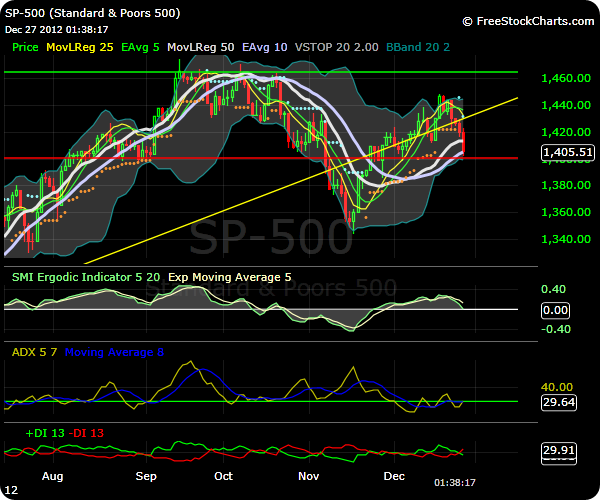600x500 pixels.
Task: Select the -DI 13 indicator label
Action: 86,433
